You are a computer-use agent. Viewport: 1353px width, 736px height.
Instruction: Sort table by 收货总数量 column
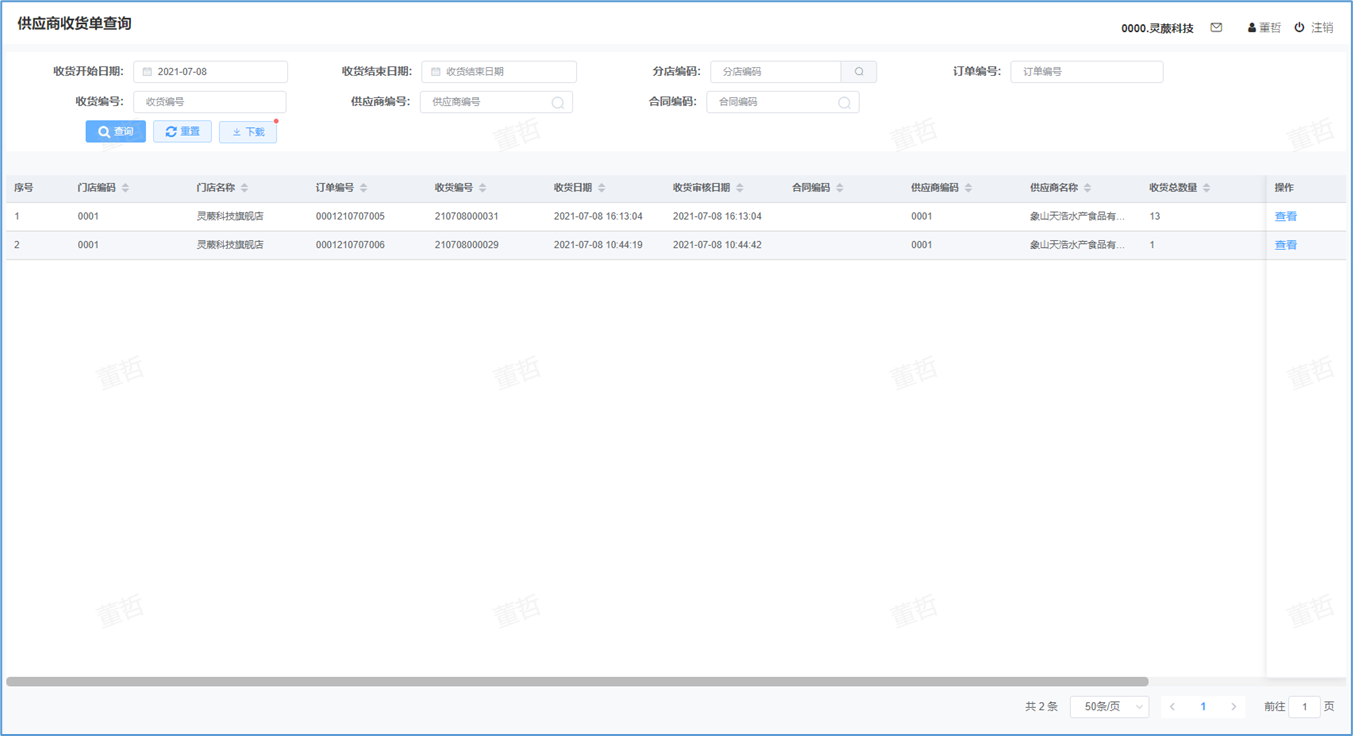click(x=1206, y=188)
